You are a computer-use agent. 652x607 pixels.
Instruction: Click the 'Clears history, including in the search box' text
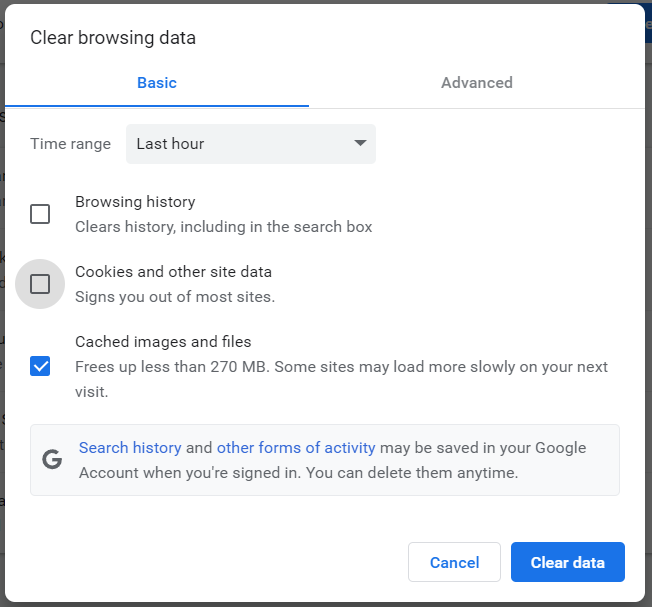[223, 227]
